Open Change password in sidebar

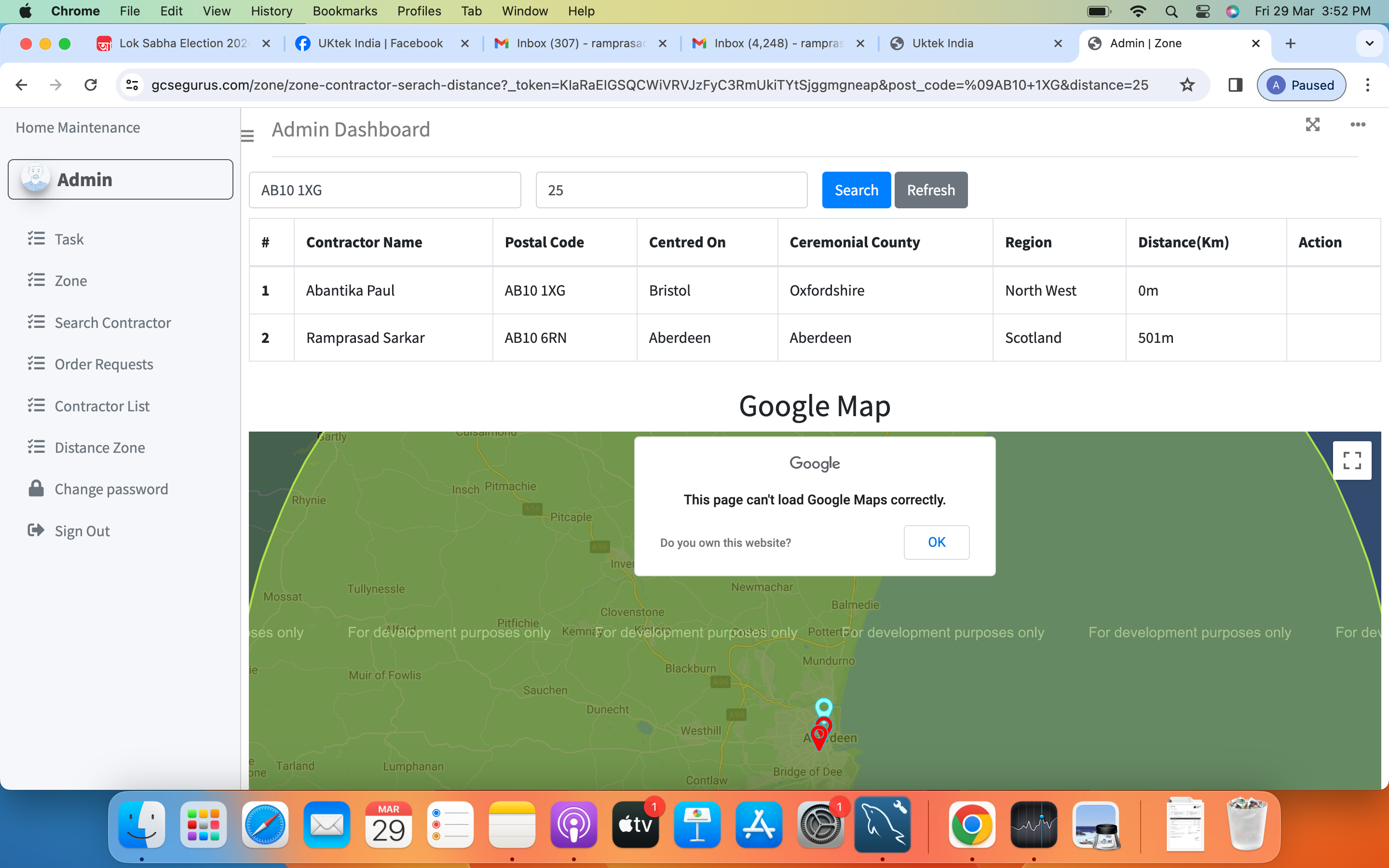pos(111,489)
